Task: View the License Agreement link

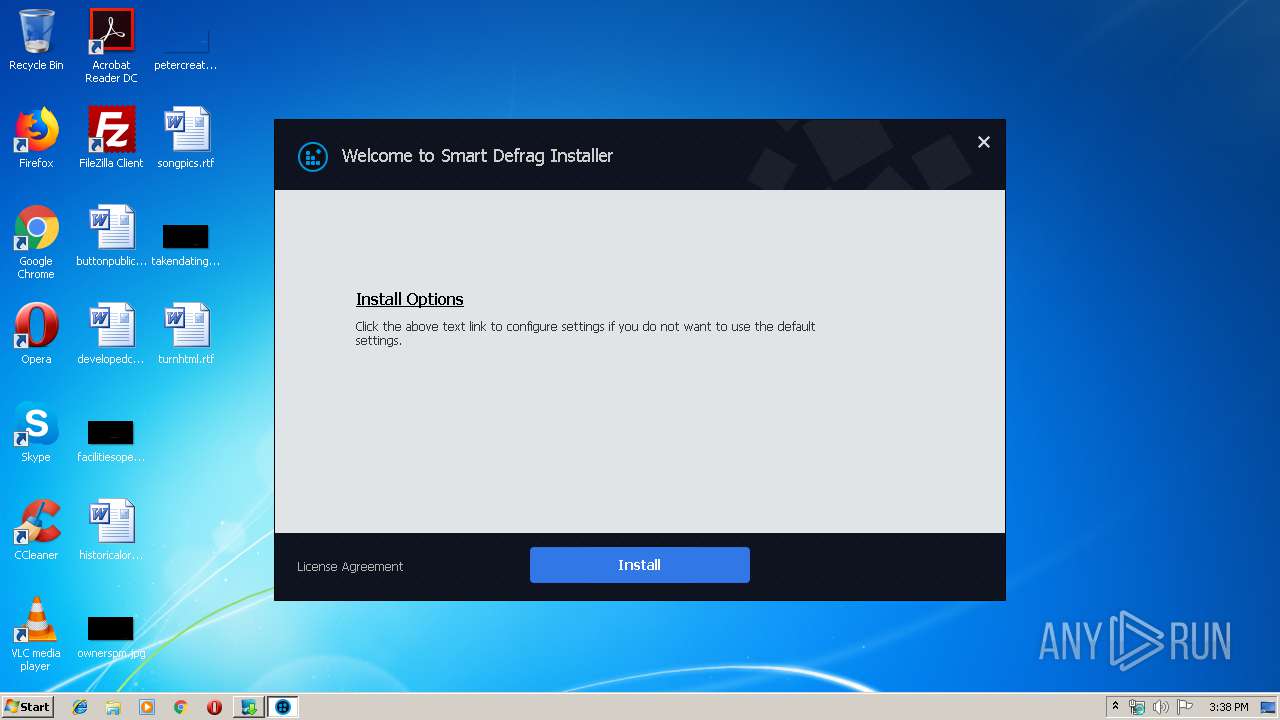Action: click(x=350, y=566)
